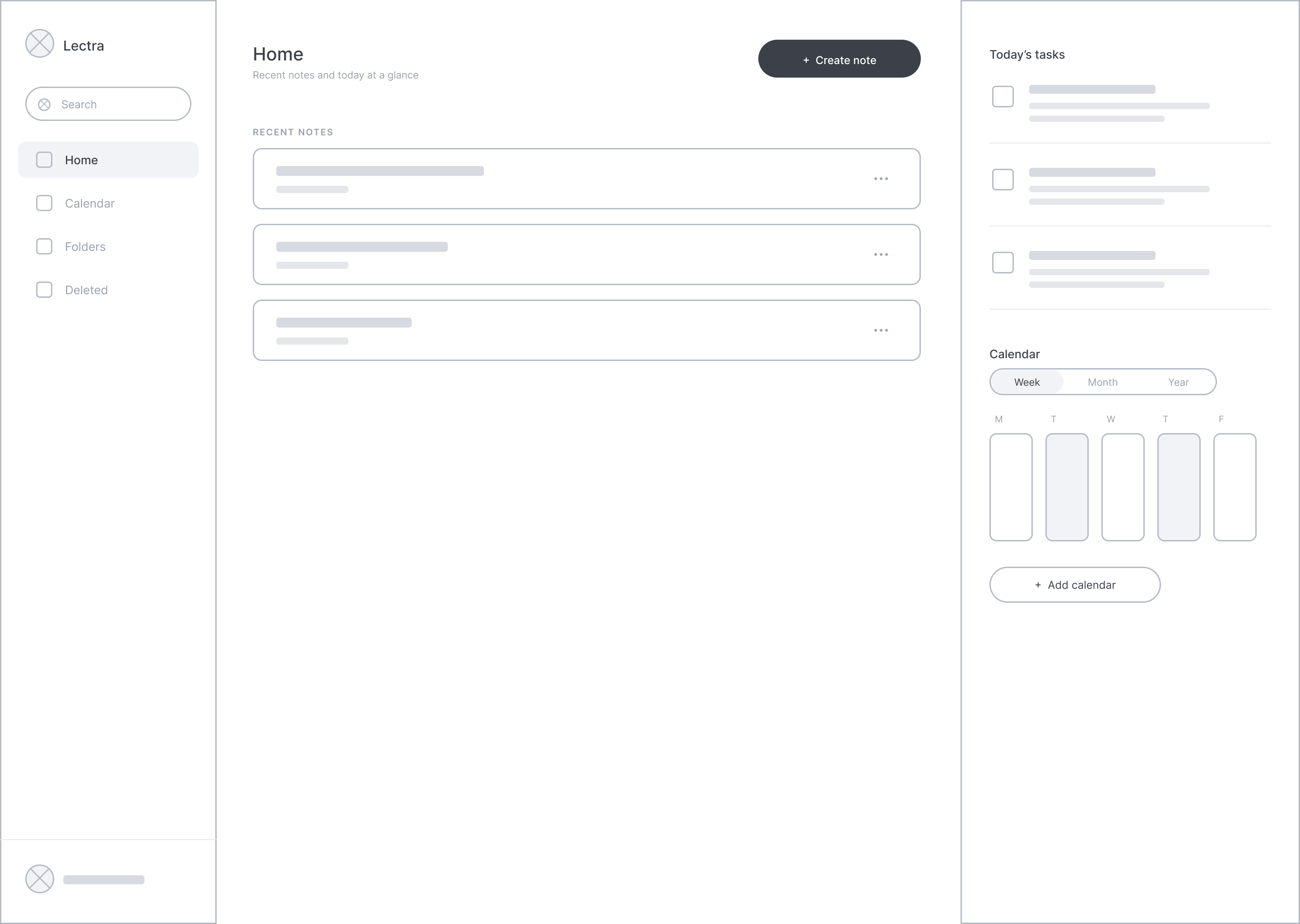The width and height of the screenshot is (1300, 924).
Task: Click the Home sidebar icon
Action: pyautogui.click(x=44, y=160)
